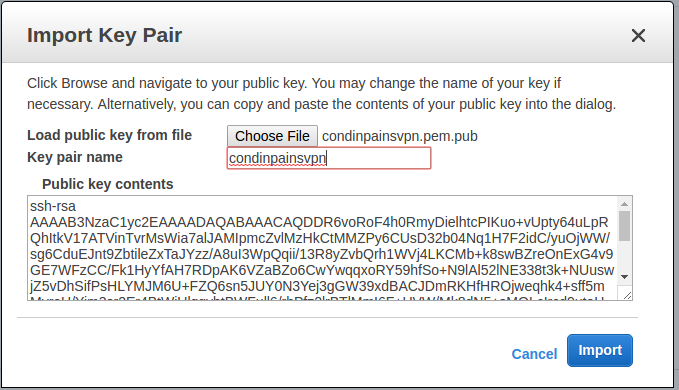Select the 'Key pair name' label
679x390 pixels.
tap(75, 157)
